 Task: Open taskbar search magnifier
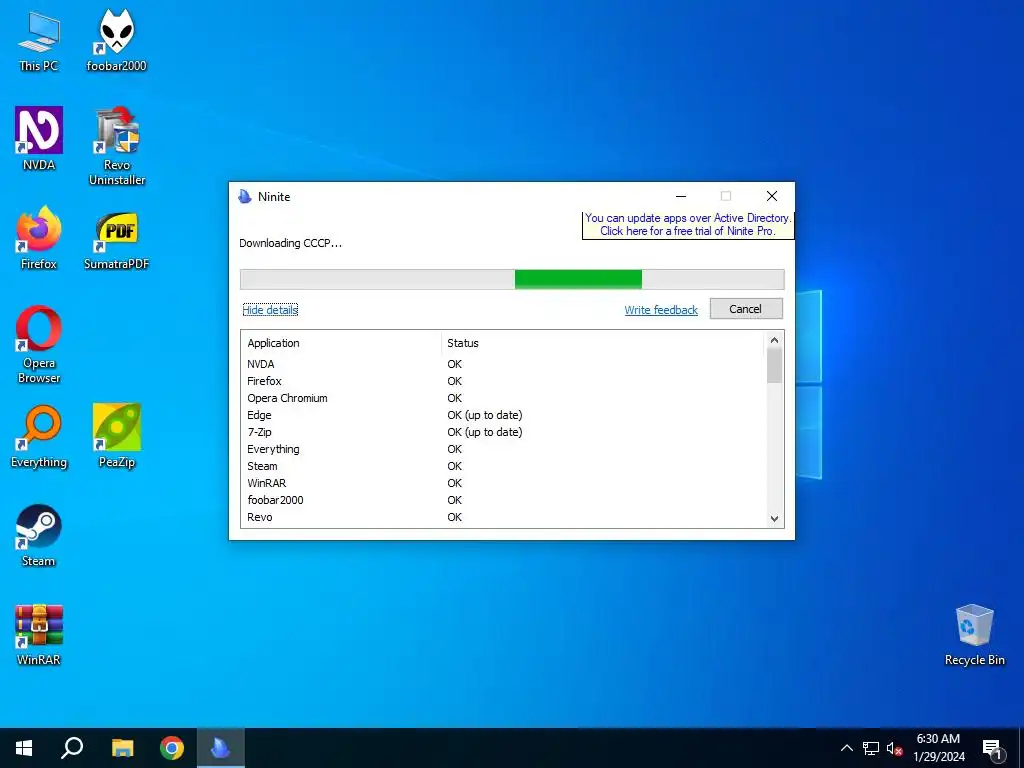click(x=72, y=748)
